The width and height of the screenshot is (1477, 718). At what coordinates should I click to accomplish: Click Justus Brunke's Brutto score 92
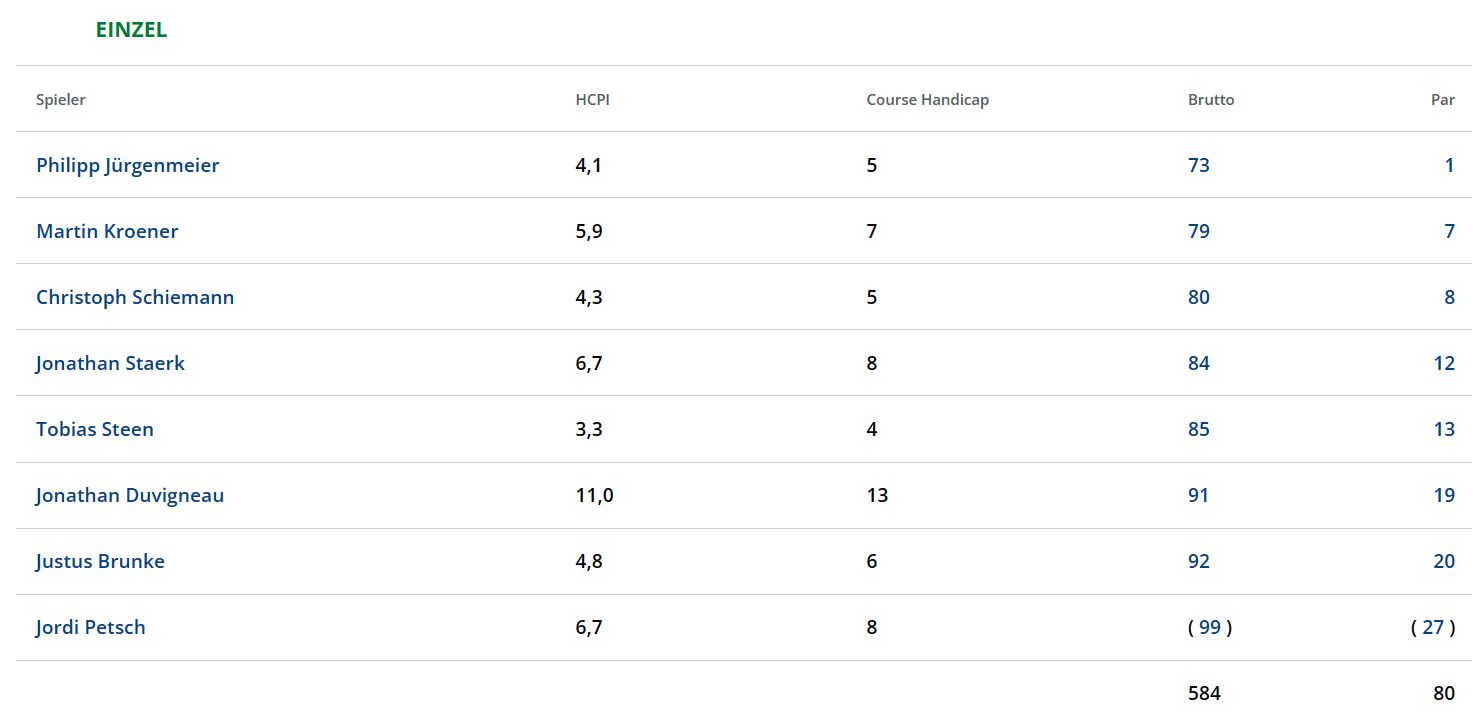[x=1198, y=561]
